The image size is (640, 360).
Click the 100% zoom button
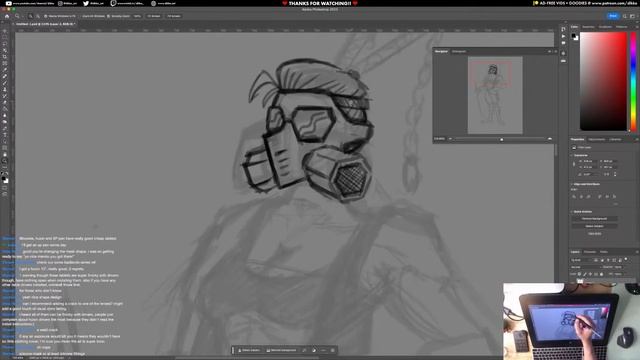point(137,16)
